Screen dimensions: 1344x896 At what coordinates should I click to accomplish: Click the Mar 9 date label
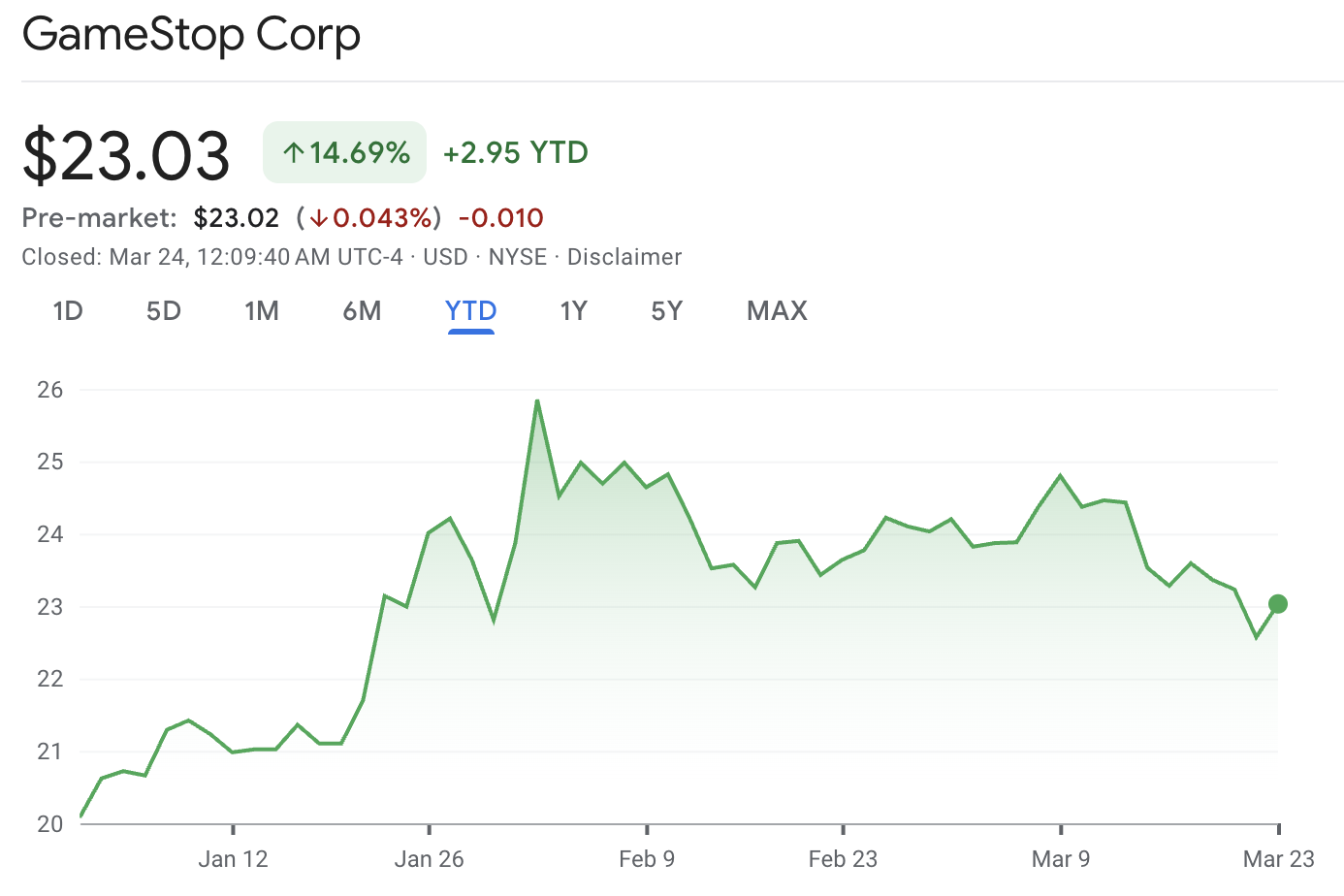pos(1061,859)
